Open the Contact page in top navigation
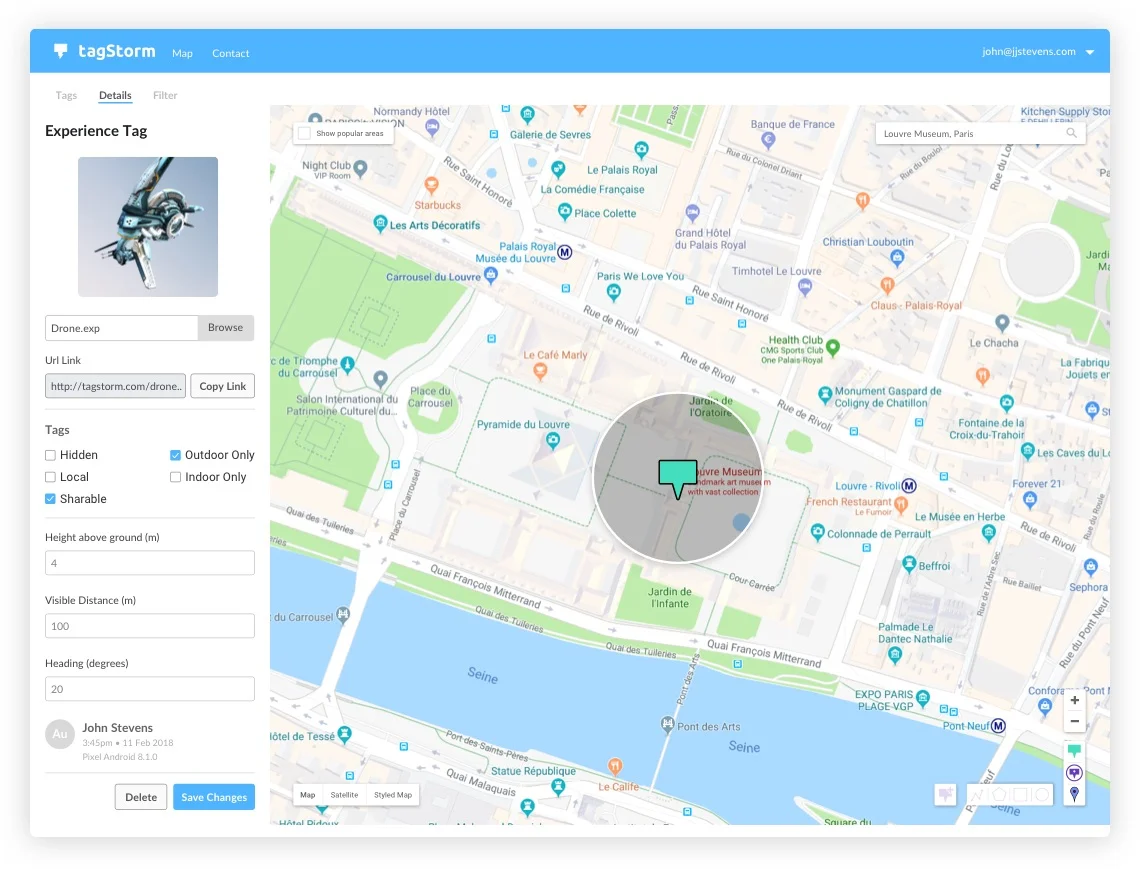This screenshot has width=1140, height=869. 230,53
